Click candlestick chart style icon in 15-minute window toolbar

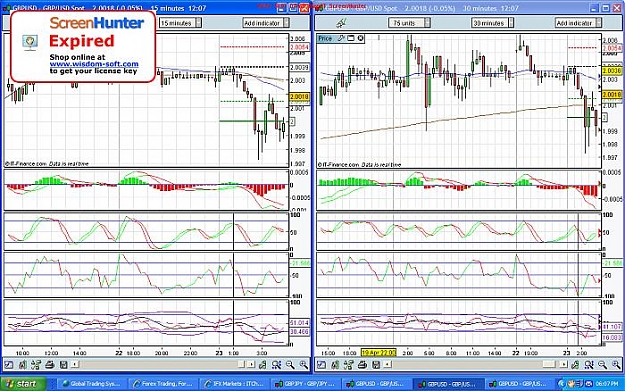(22, 364)
